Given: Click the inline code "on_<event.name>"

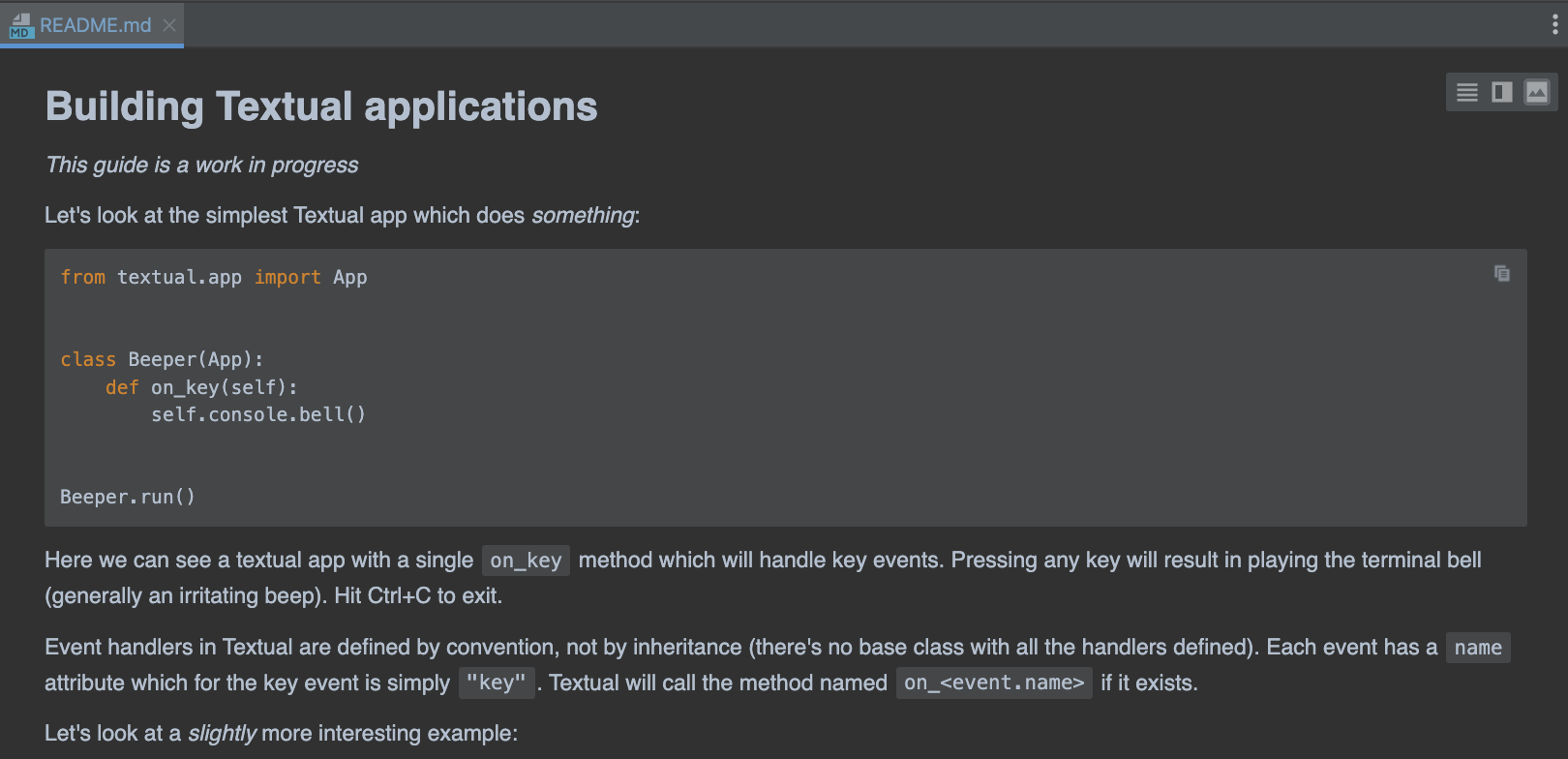Looking at the screenshot, I should coord(994,683).
